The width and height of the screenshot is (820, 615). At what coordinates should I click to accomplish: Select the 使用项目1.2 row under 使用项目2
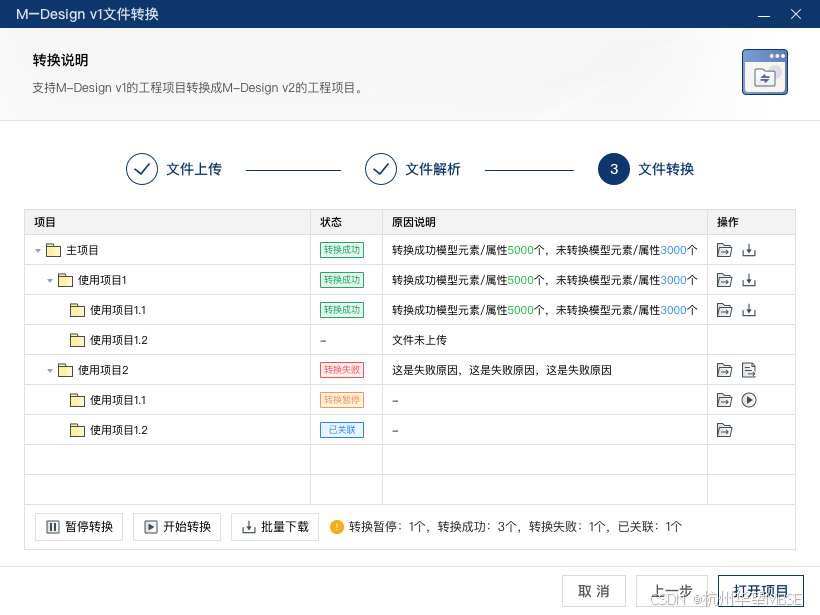(410, 430)
